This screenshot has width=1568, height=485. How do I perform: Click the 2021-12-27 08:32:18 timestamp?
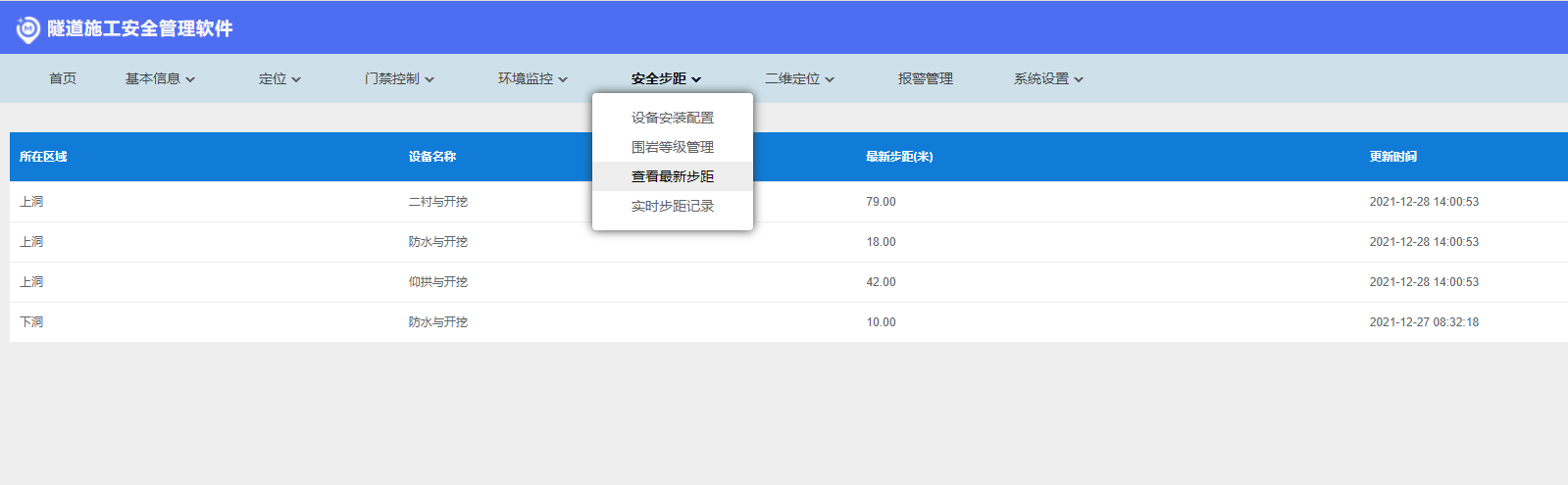point(1424,322)
